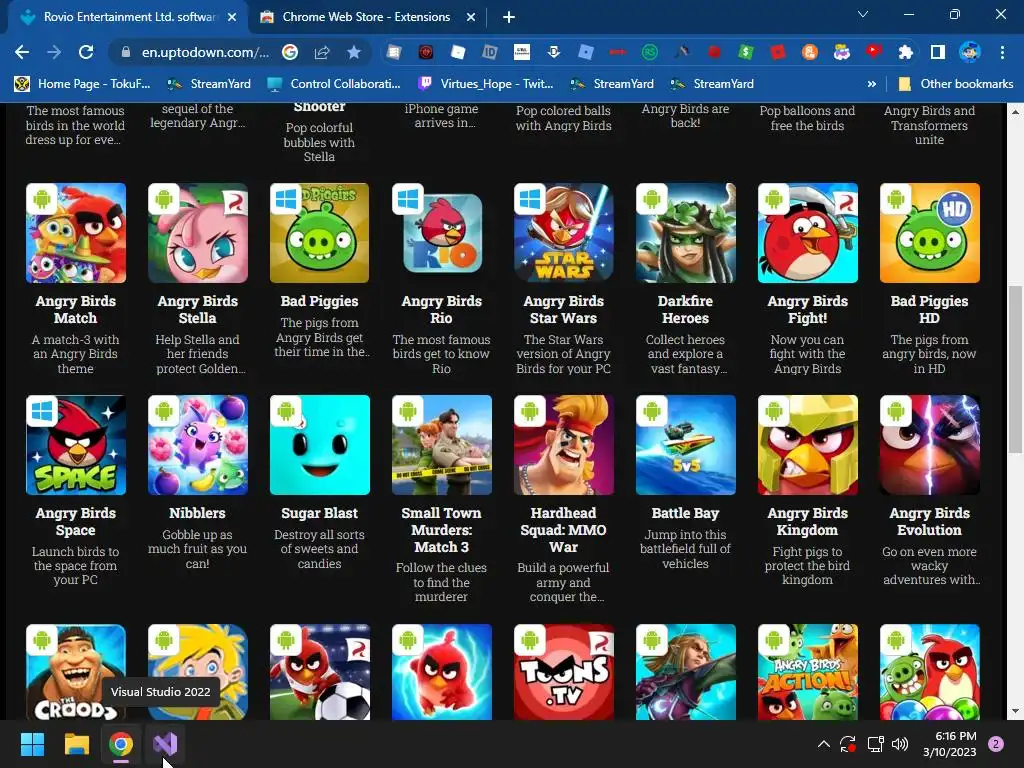Click the Visual Studio 2022 taskbar icon
The height and width of the screenshot is (768, 1024).
point(165,744)
